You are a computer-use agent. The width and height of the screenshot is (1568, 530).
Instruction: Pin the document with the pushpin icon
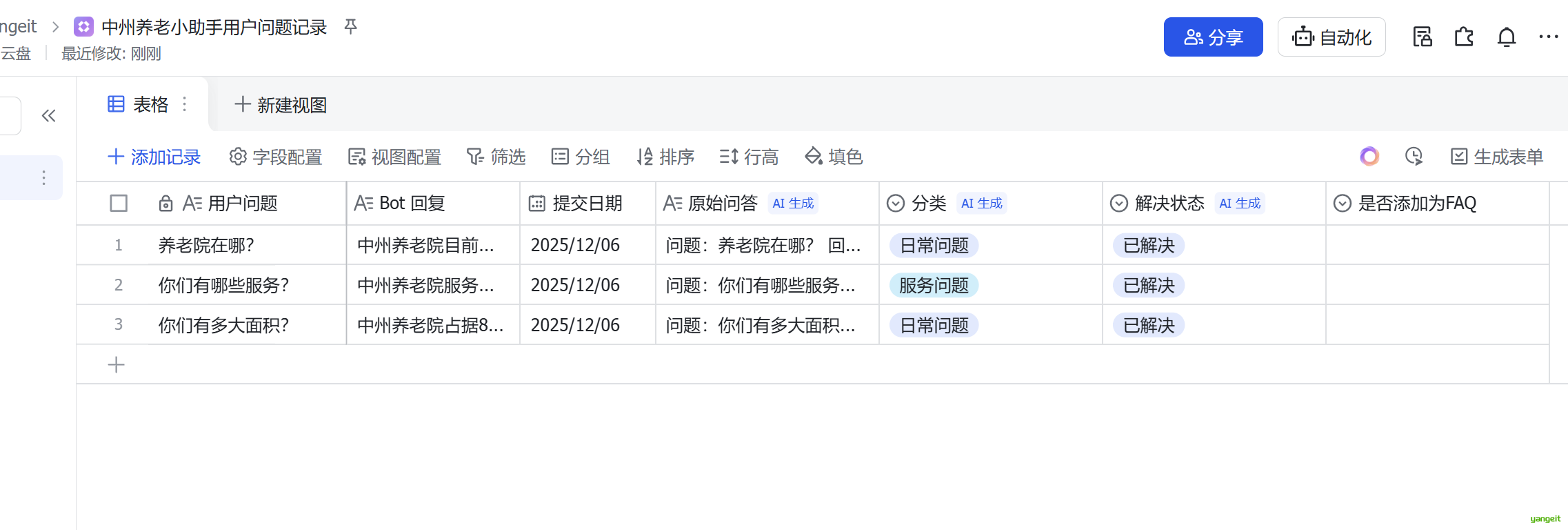pos(350,27)
